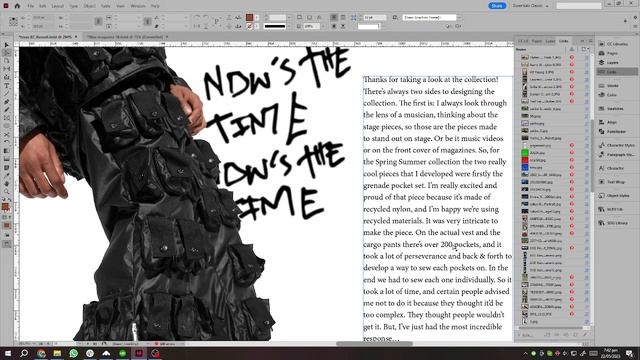The image size is (640, 360).
Task: Switch to the Layers tab in Links panel group
Action: (550, 41)
